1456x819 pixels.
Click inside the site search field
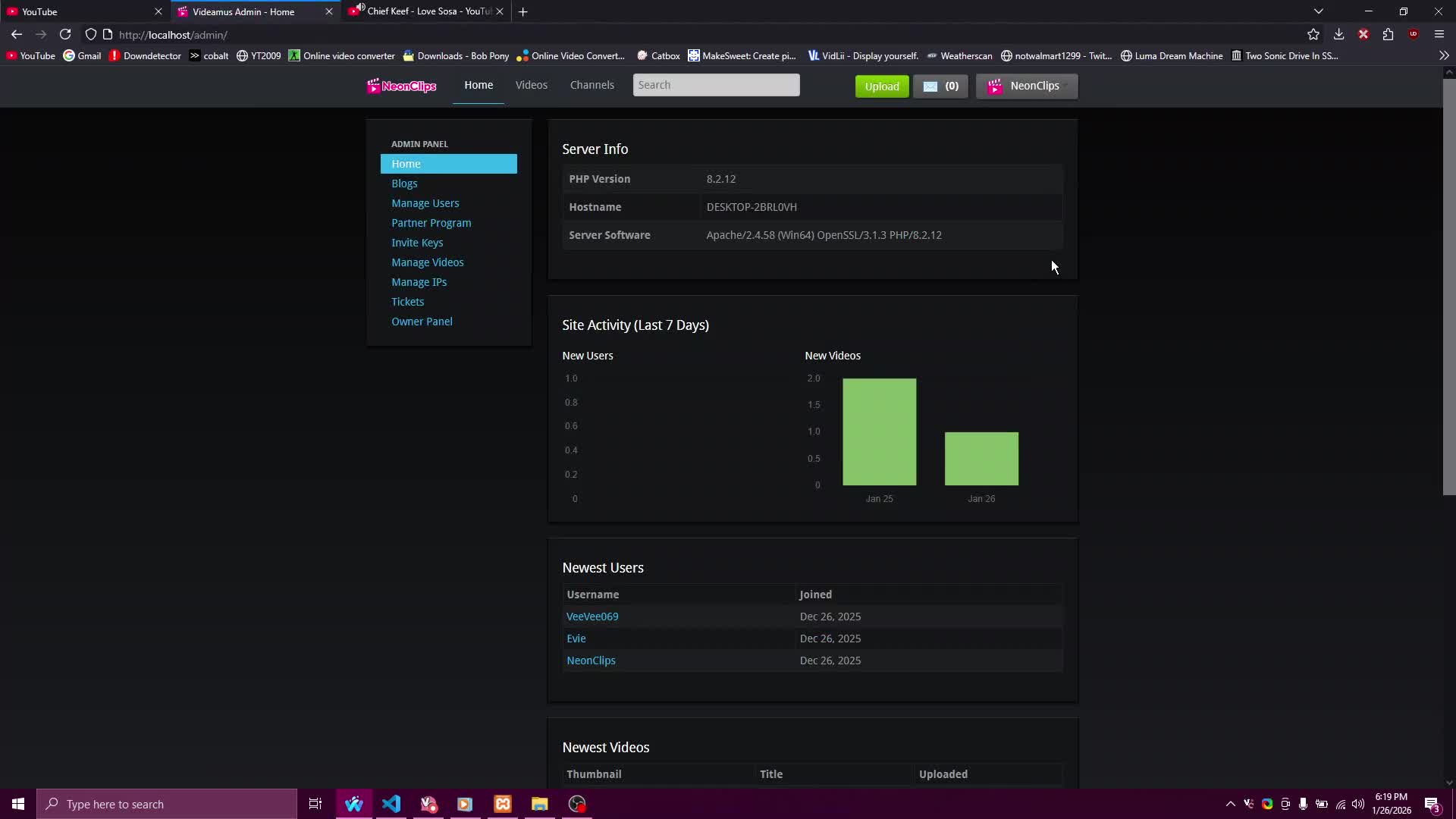pos(716,85)
